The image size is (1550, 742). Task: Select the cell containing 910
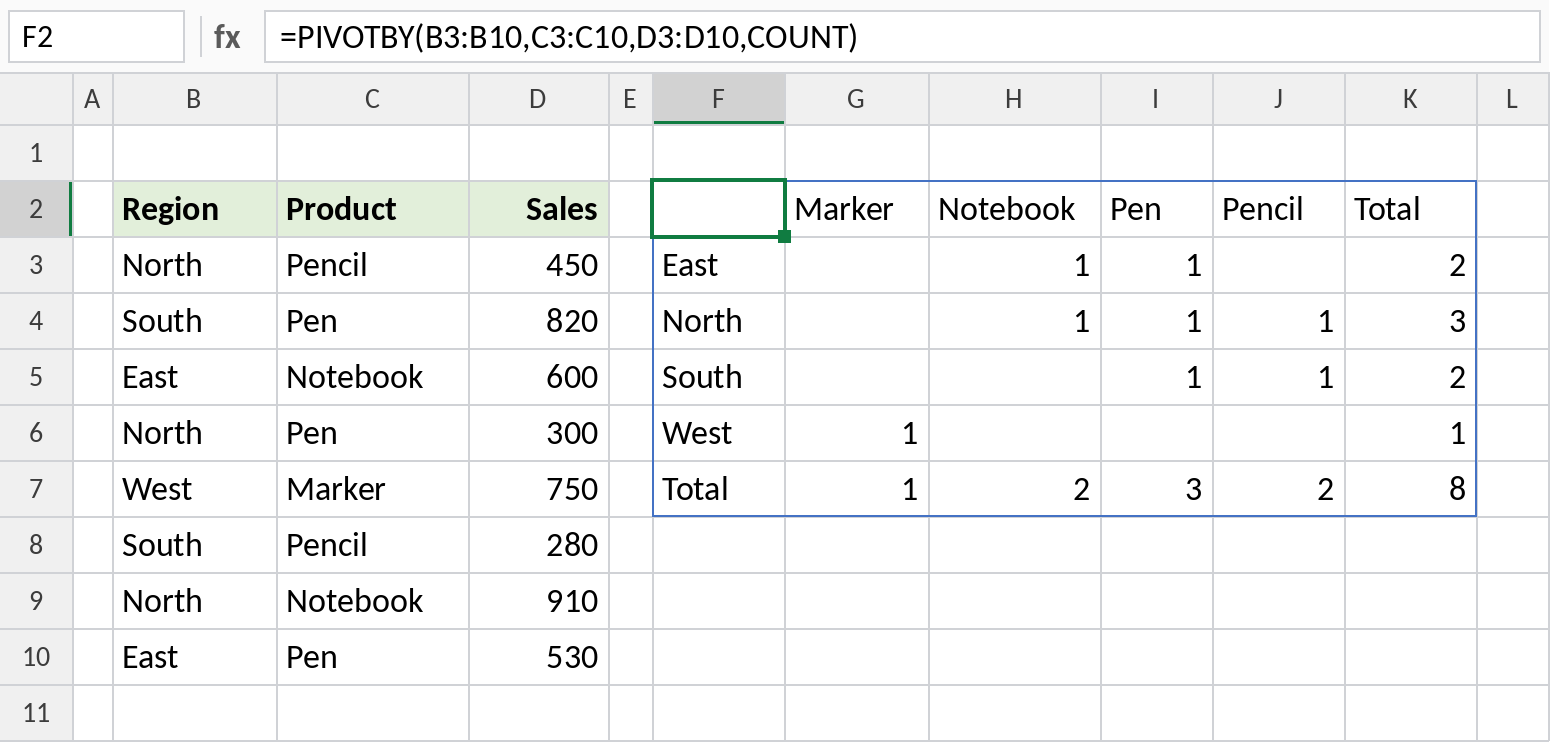[x=539, y=601]
